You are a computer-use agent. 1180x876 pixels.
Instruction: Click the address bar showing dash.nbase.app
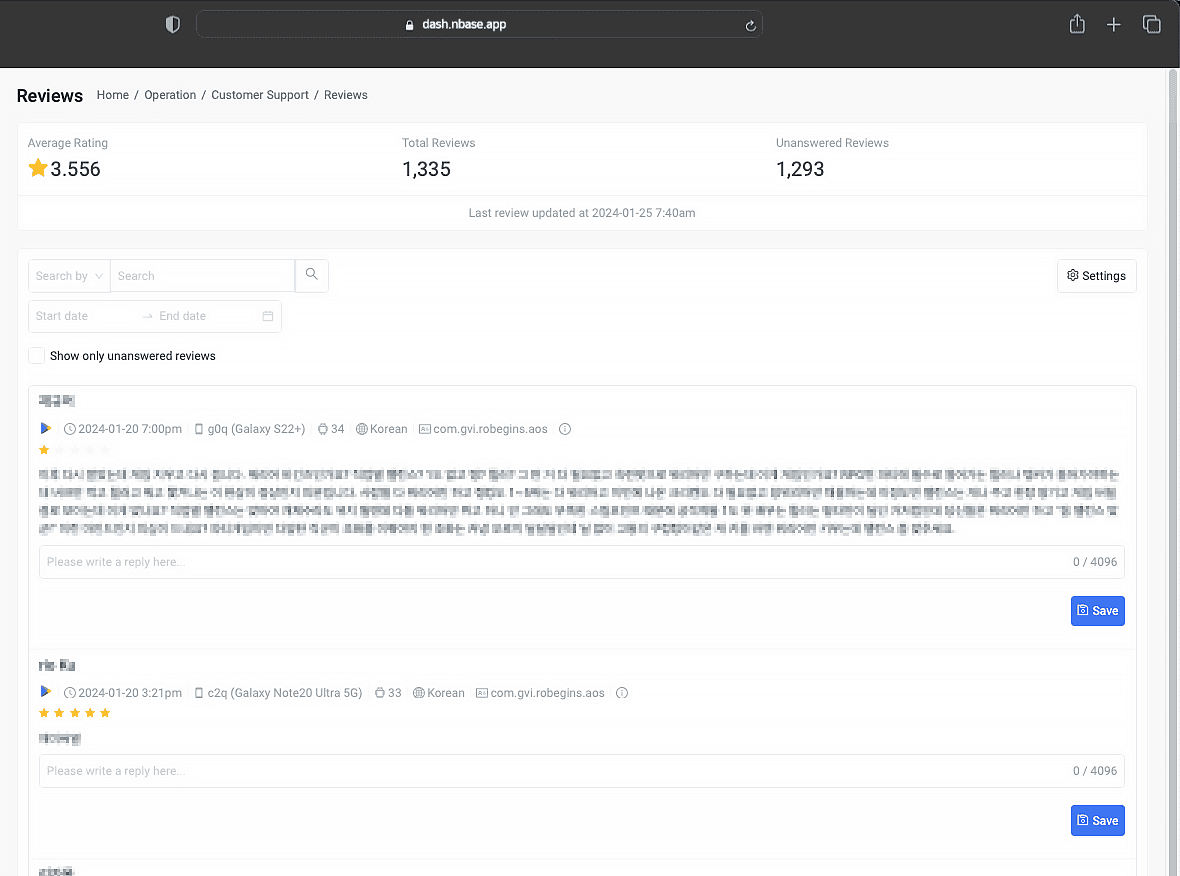tap(479, 24)
